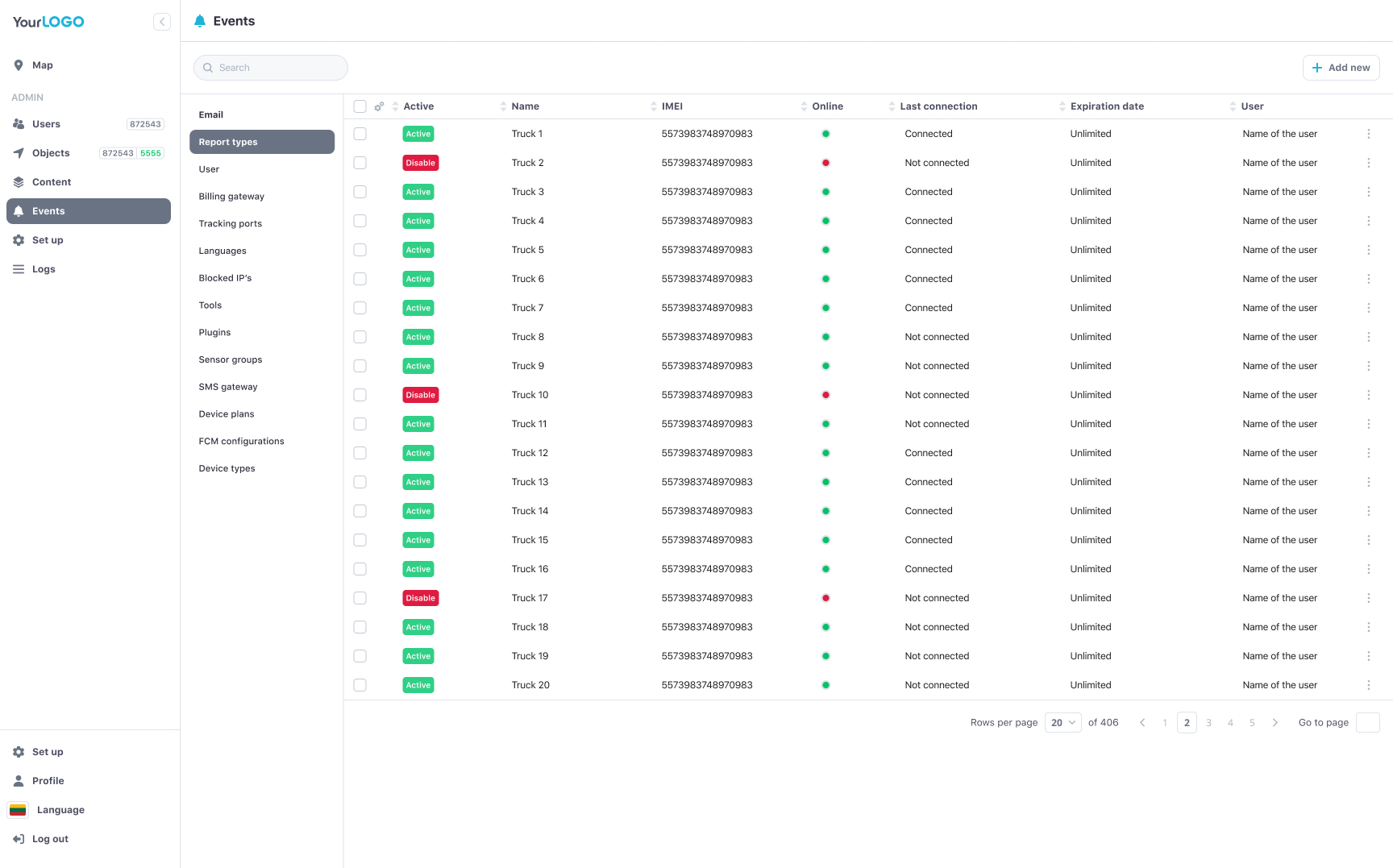
Task: Click the green online dot for Truck 1
Action: pos(825,134)
